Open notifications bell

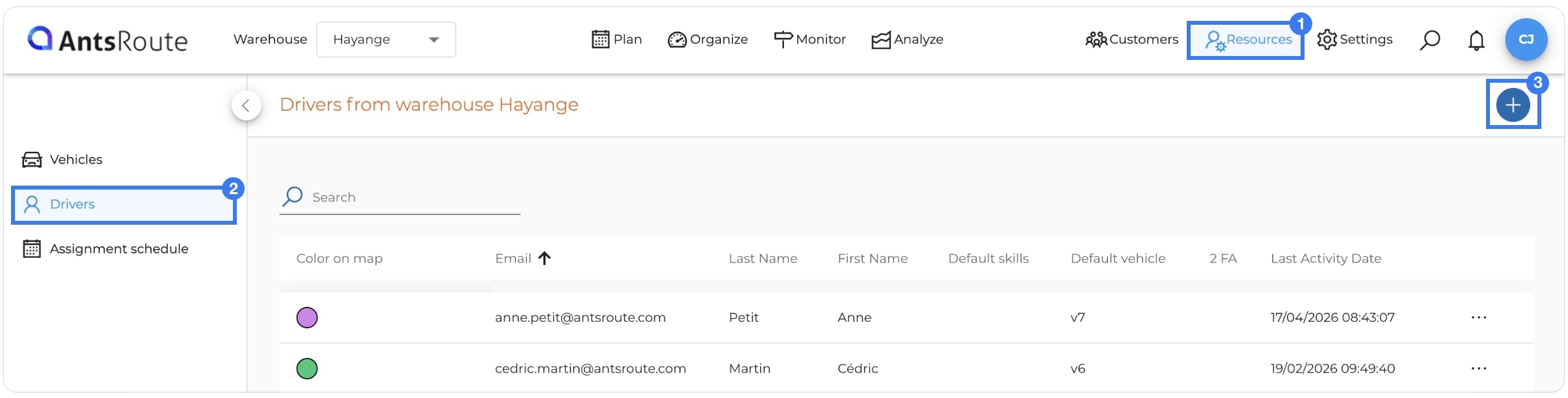coord(1476,40)
